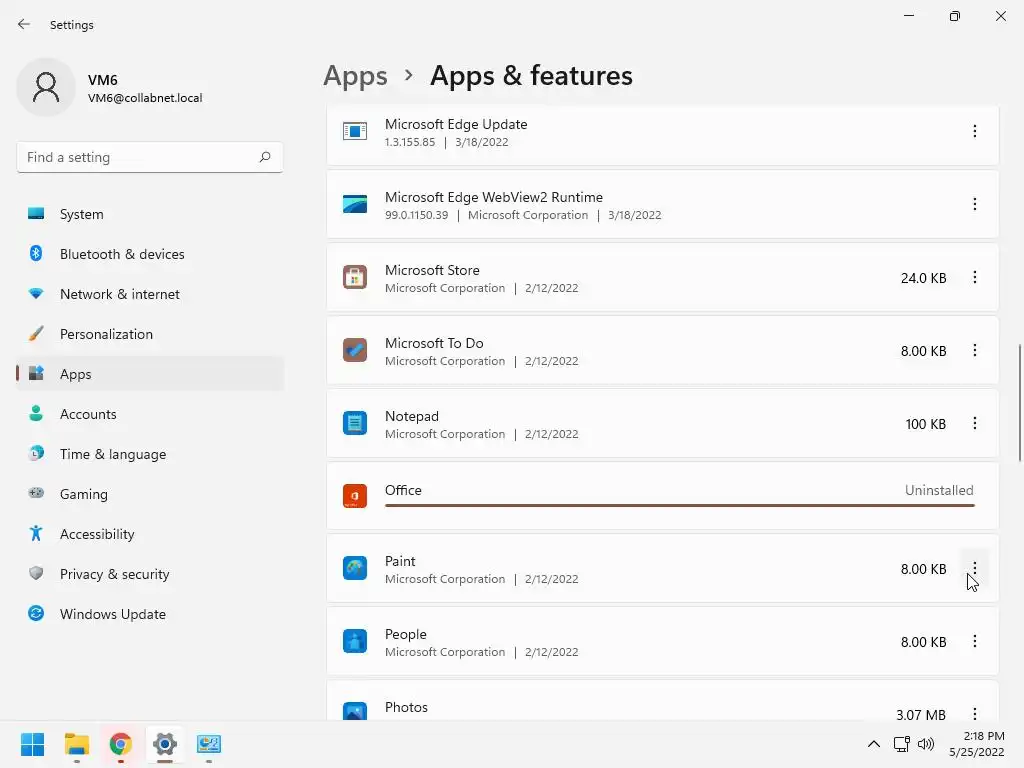Open Chrome from the taskbar

tap(121, 744)
